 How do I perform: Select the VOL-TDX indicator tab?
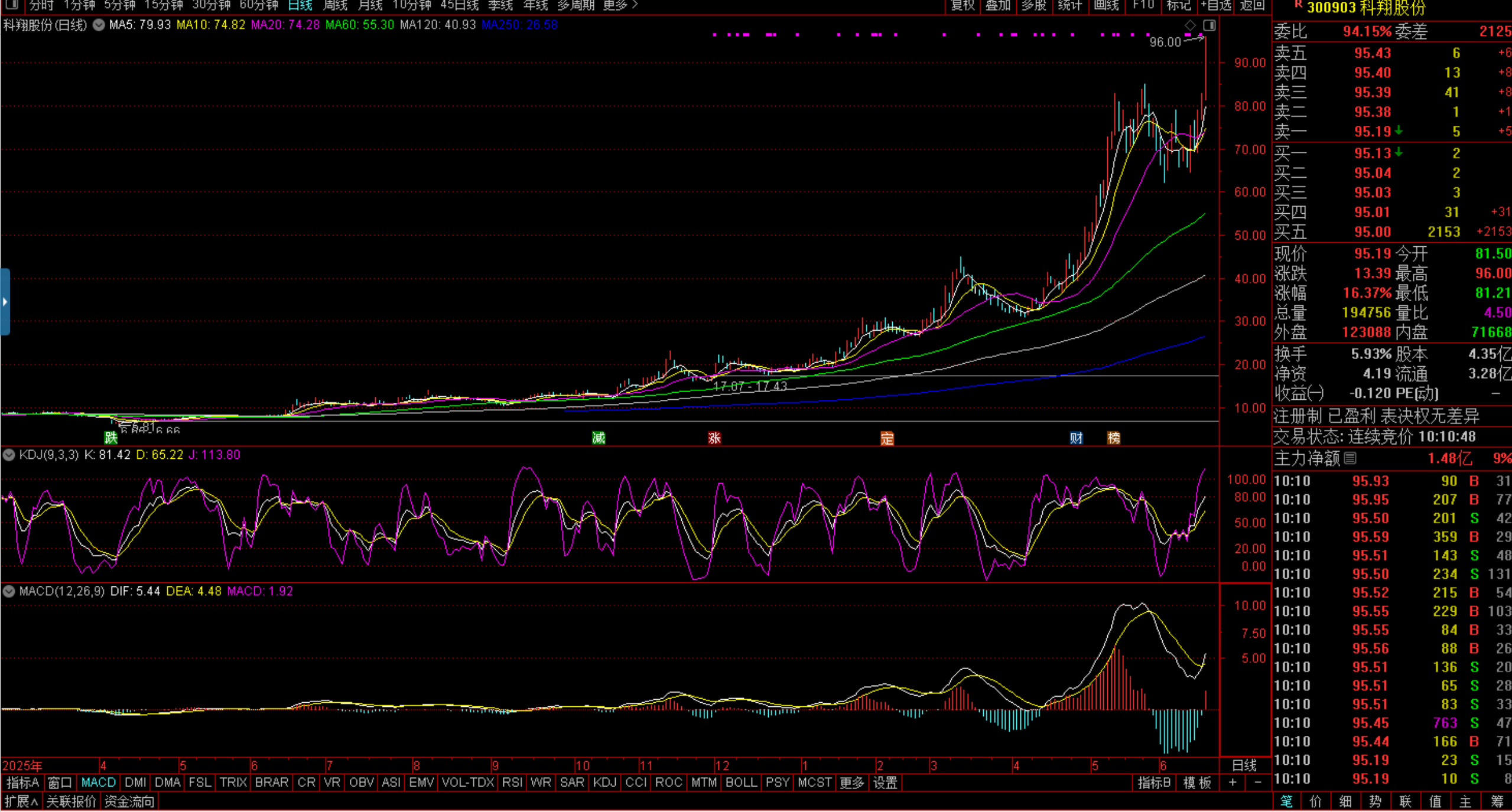pyautogui.click(x=467, y=782)
